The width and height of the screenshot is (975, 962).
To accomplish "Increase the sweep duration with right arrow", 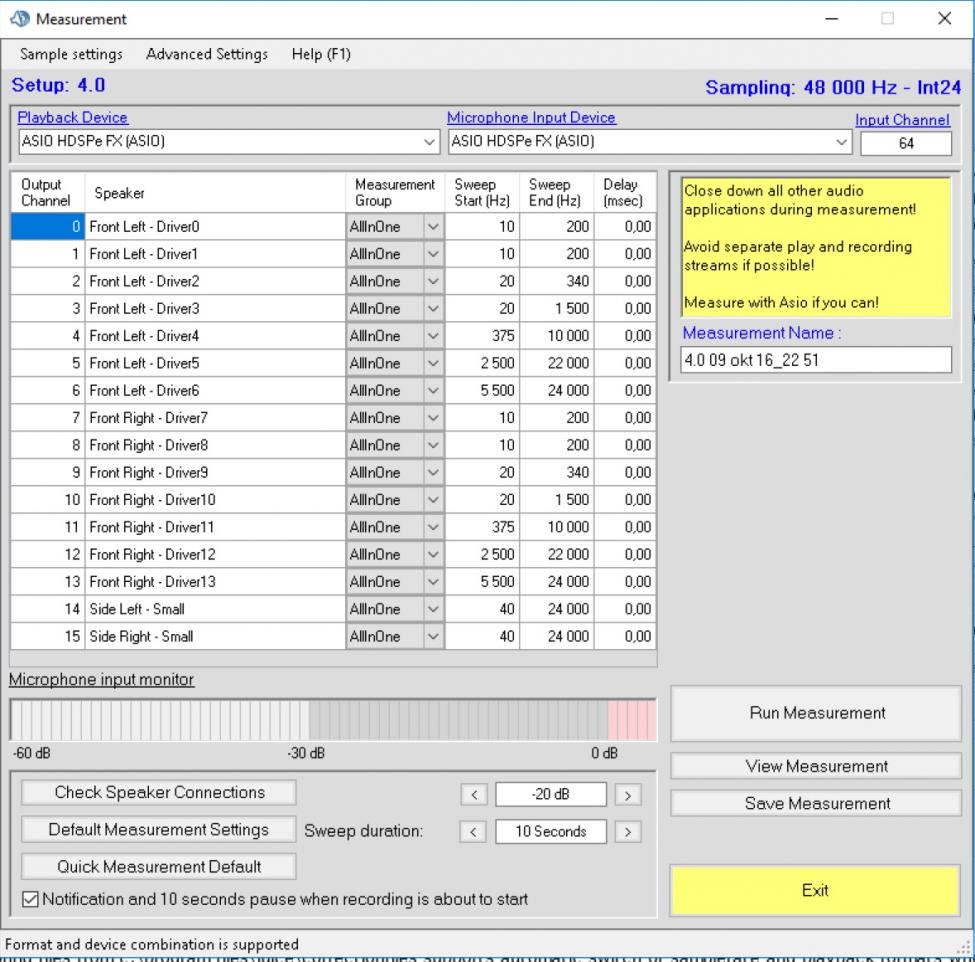I will pos(627,831).
